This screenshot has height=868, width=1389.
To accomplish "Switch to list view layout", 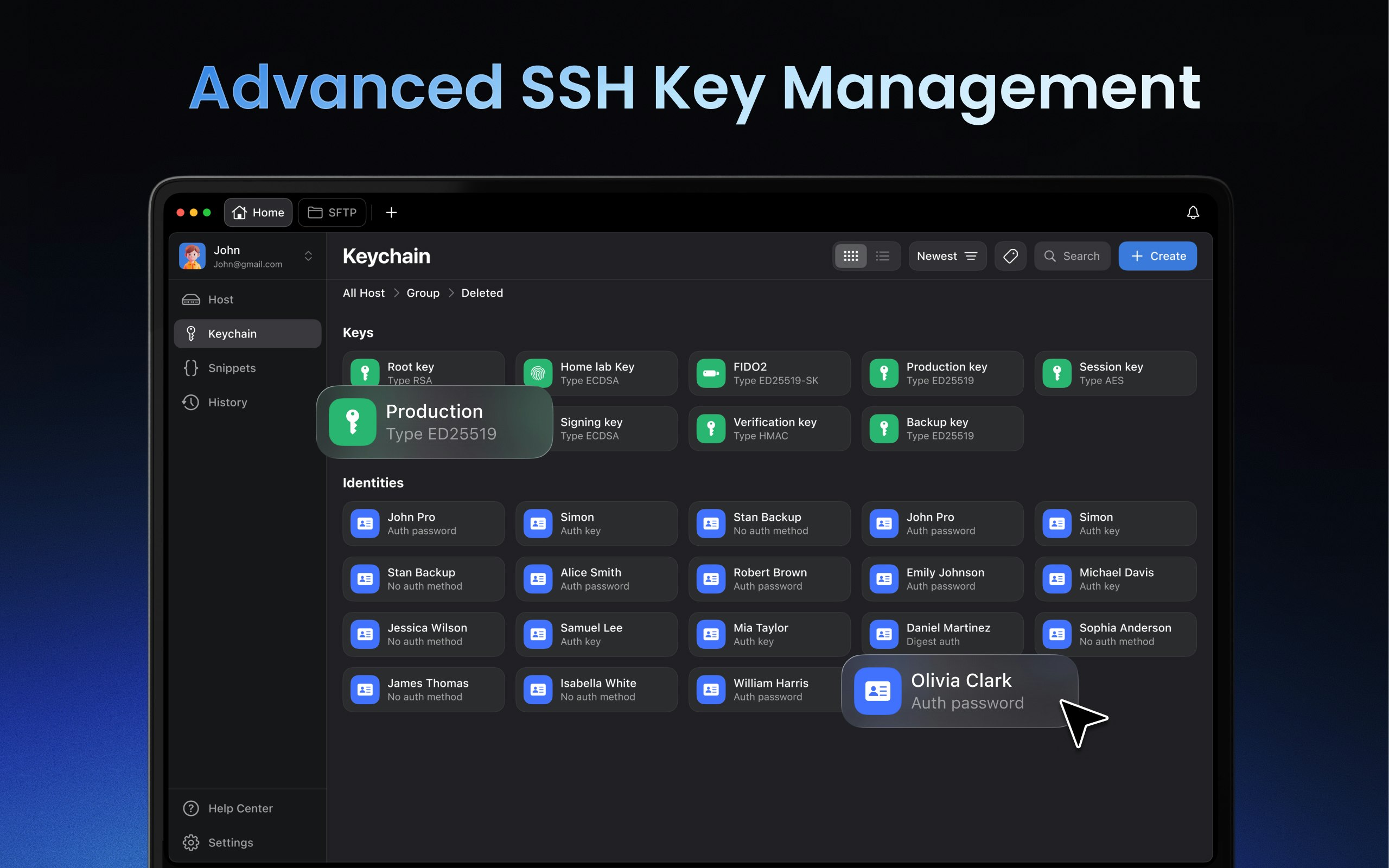I will pos(883,256).
